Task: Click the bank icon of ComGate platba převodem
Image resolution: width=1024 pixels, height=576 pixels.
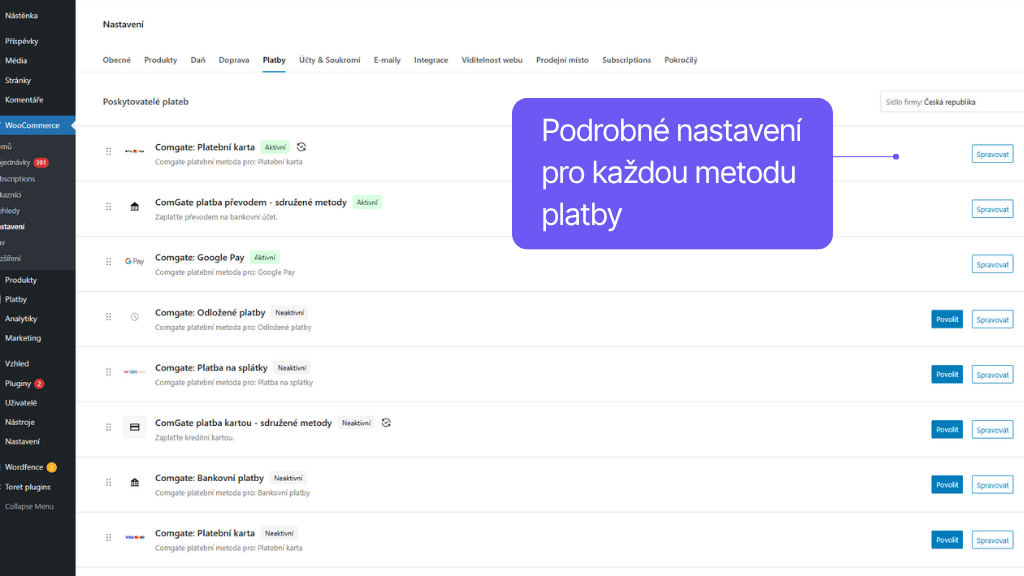Action: tap(135, 207)
